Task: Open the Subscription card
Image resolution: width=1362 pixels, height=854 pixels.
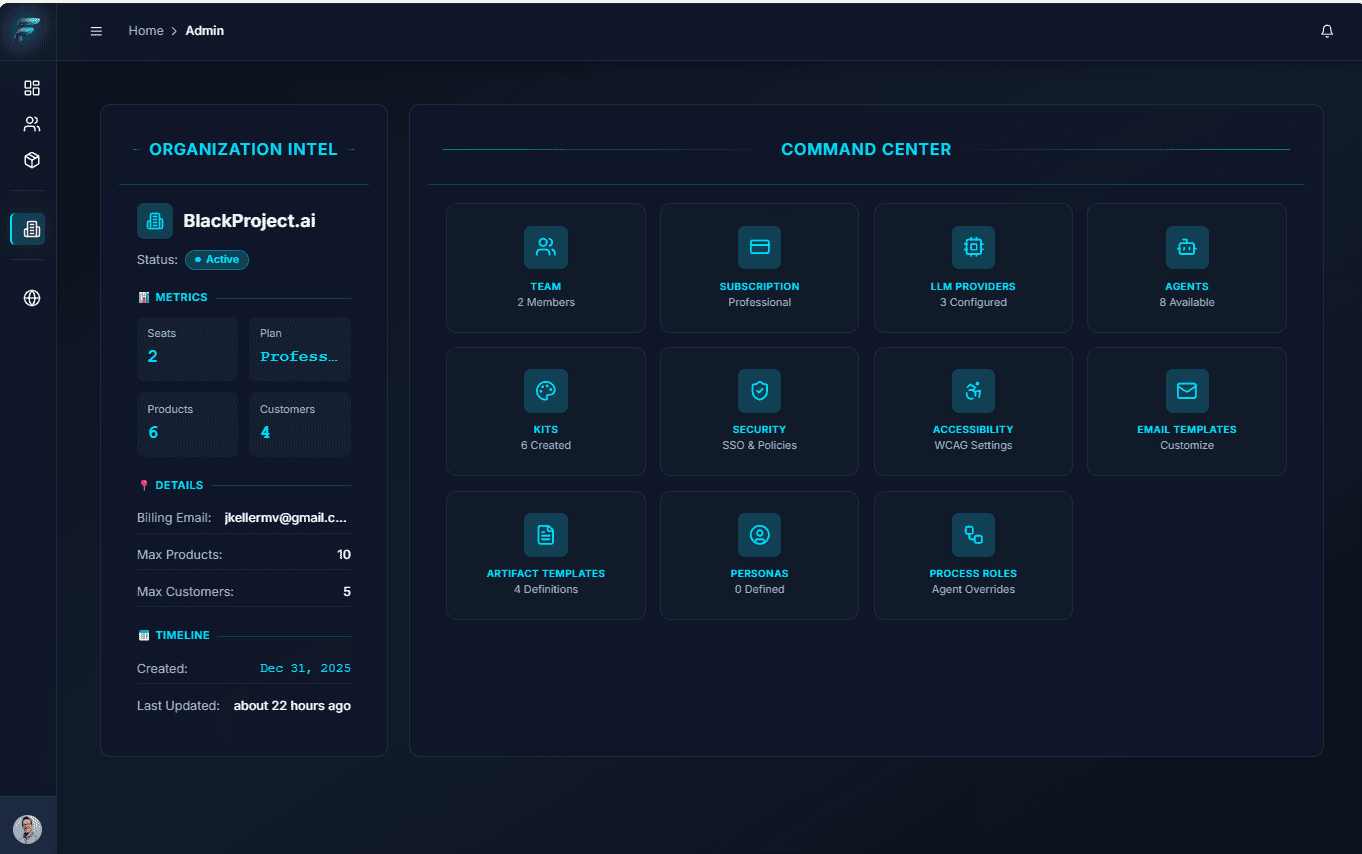Action: (x=759, y=268)
